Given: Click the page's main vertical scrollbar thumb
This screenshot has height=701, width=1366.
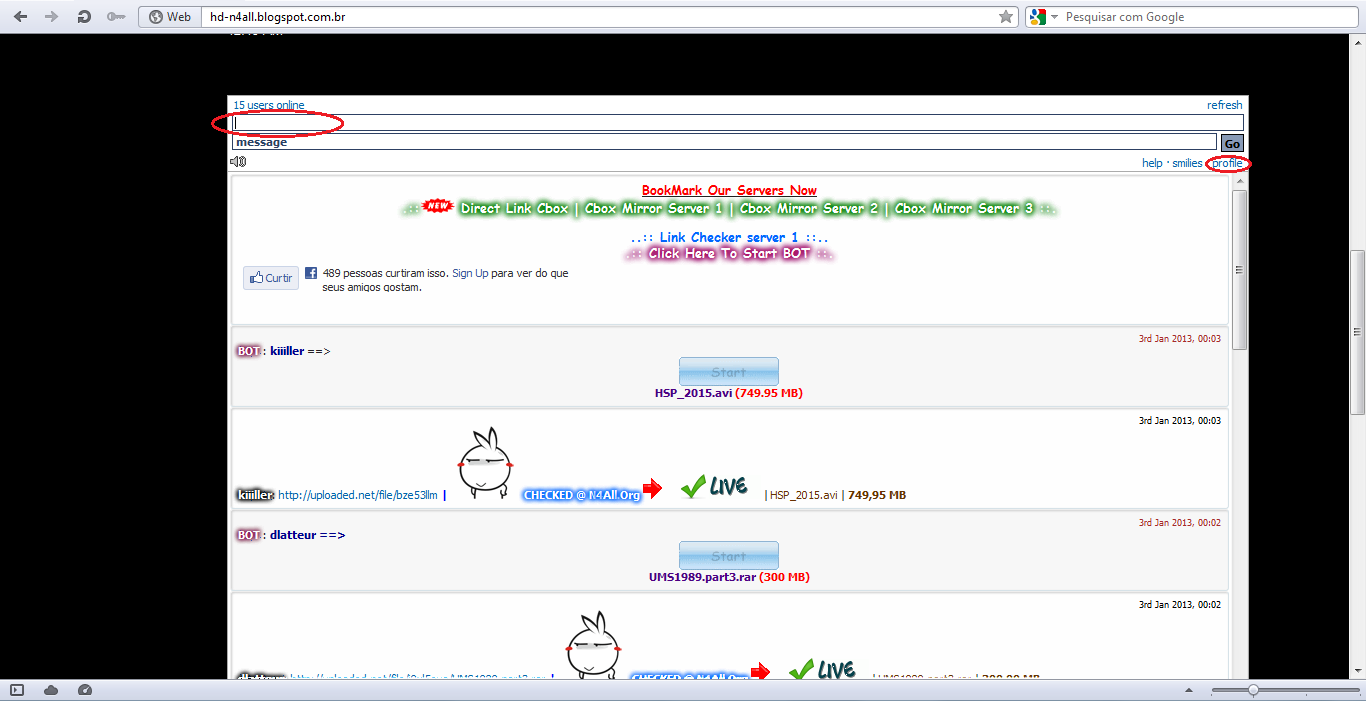Looking at the screenshot, I should [x=1358, y=332].
